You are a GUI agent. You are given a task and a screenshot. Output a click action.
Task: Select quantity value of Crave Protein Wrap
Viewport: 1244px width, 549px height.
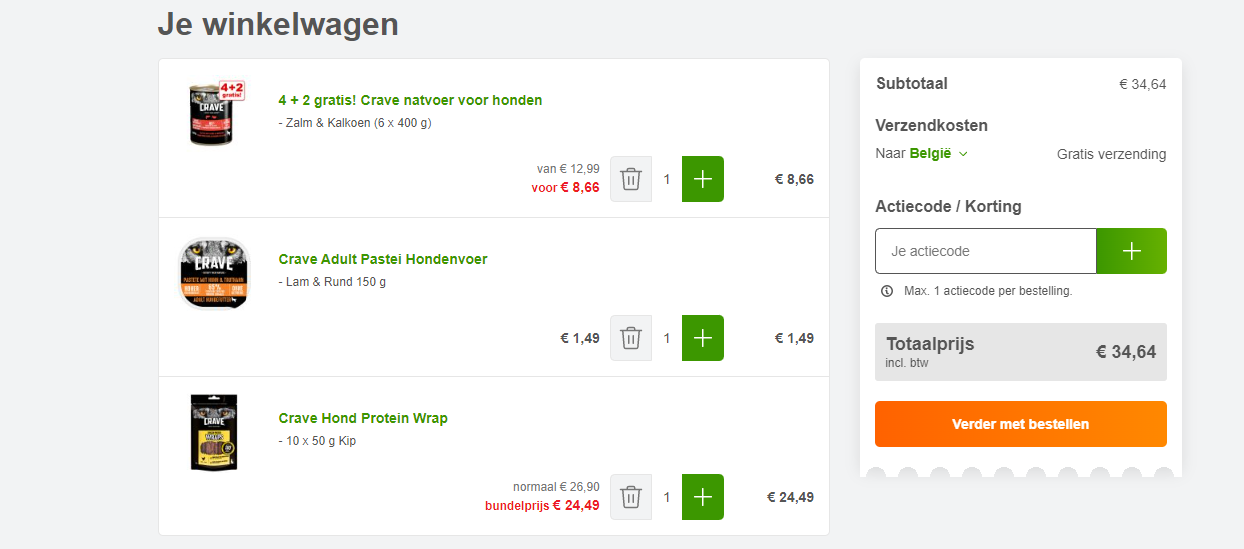[x=667, y=497]
